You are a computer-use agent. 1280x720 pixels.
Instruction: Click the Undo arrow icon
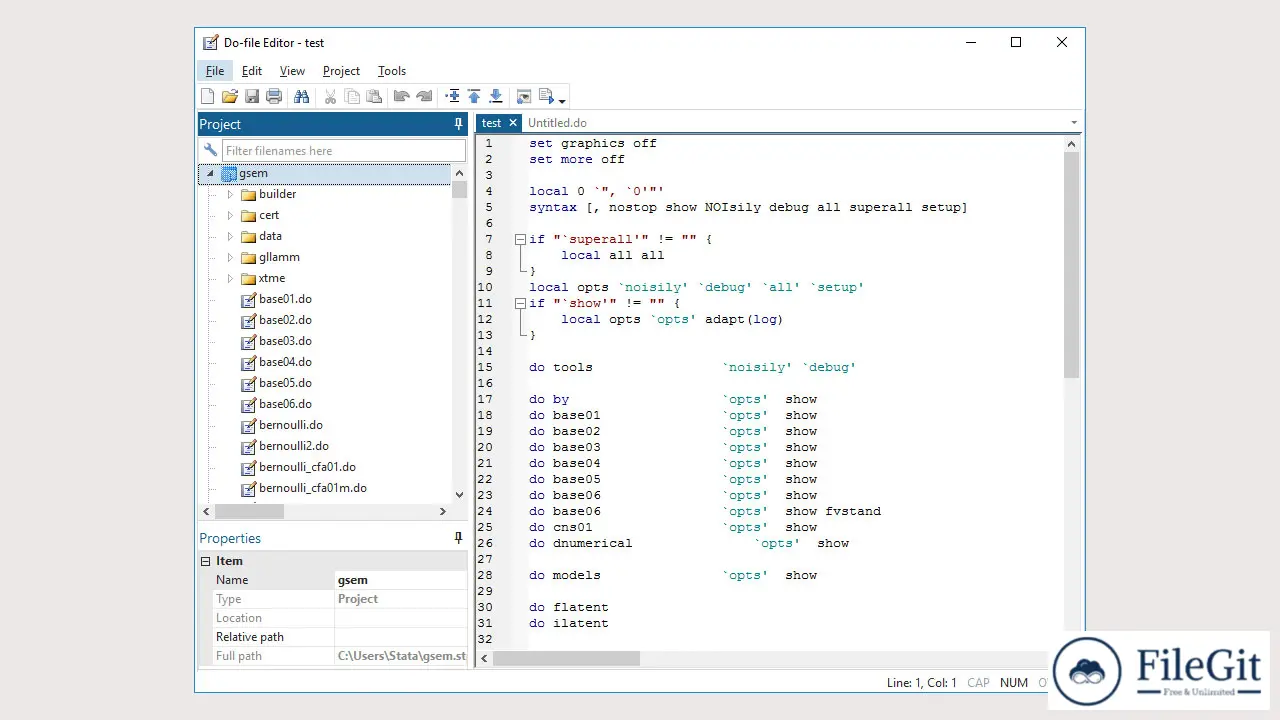pyautogui.click(x=402, y=96)
